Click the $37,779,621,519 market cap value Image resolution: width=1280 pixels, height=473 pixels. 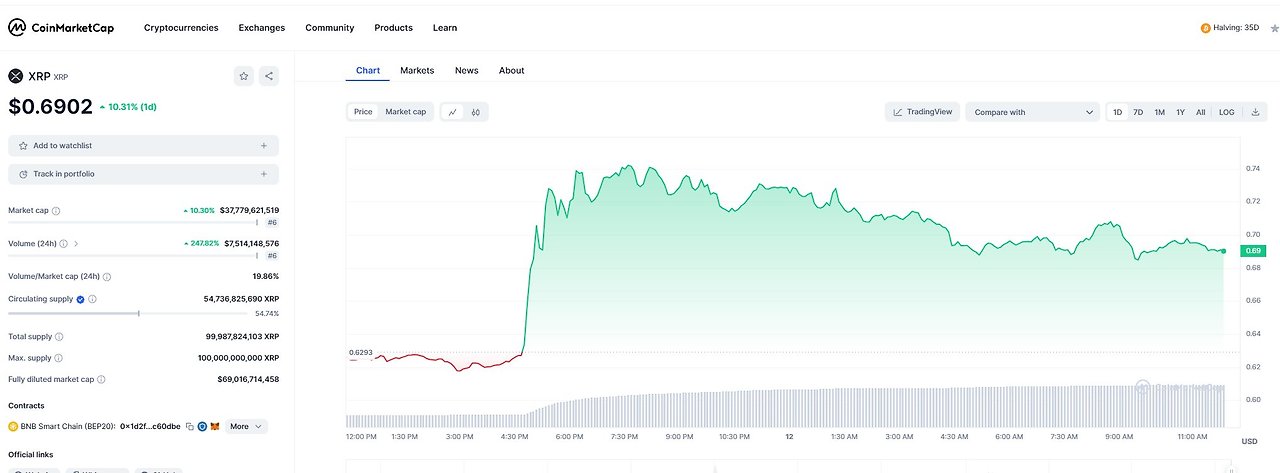coord(249,210)
